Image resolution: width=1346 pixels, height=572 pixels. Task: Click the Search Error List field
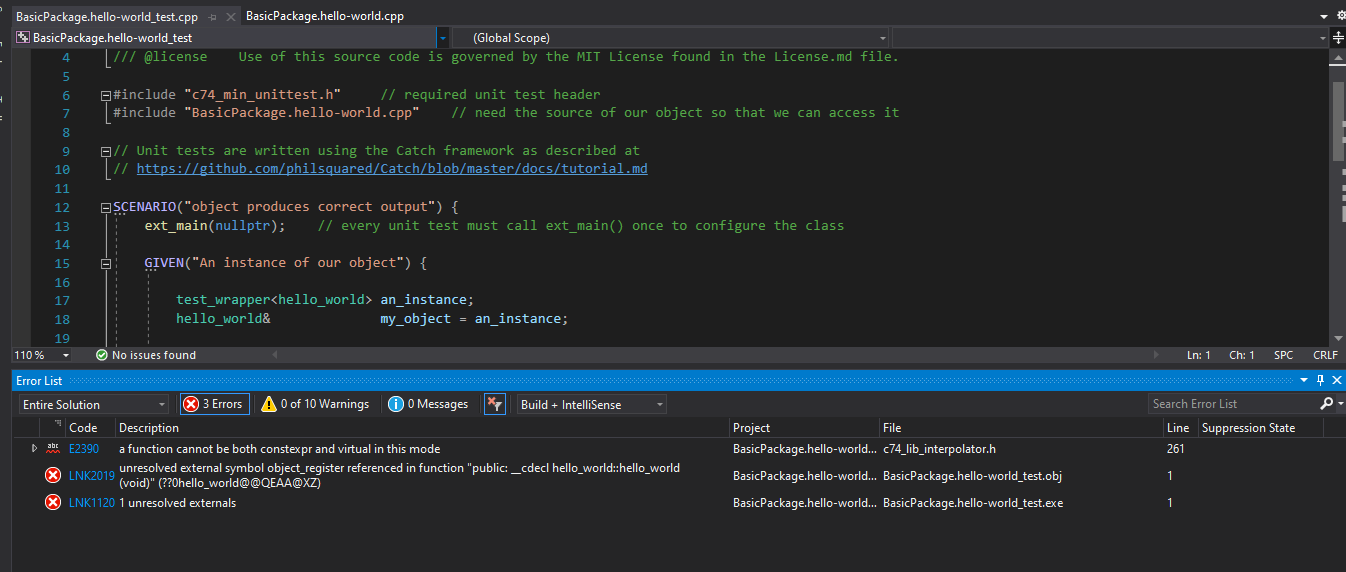(1232, 404)
